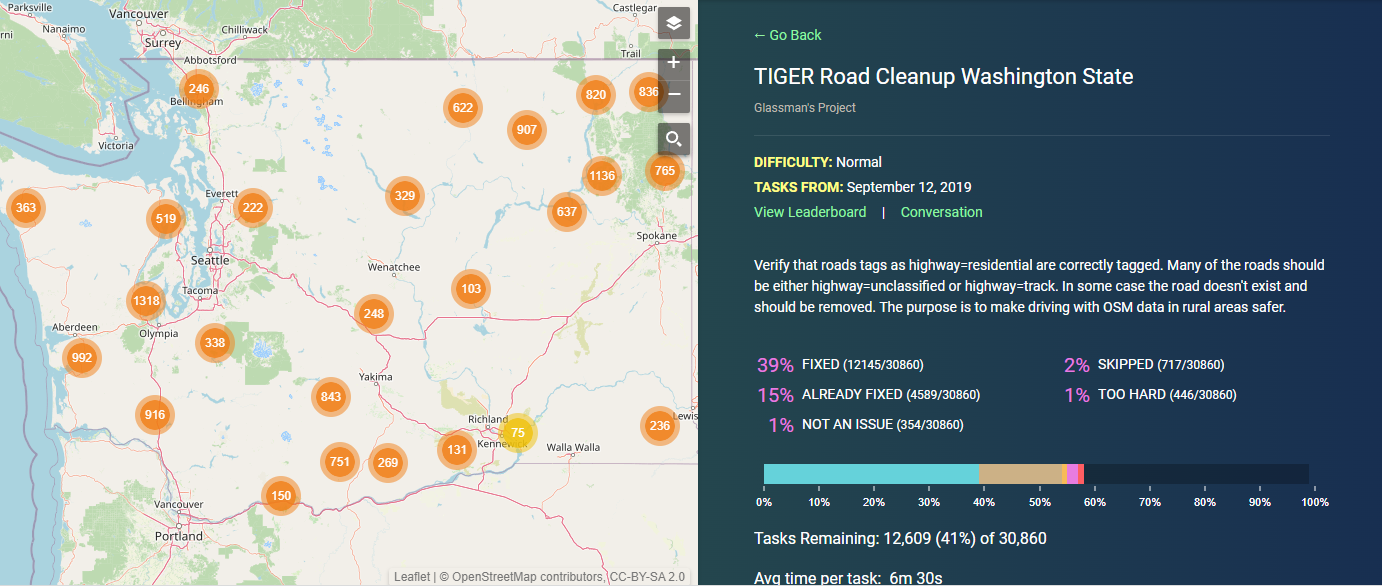1382x587 pixels.
Task: Expand the 1136 task cluster marker
Action: point(602,176)
